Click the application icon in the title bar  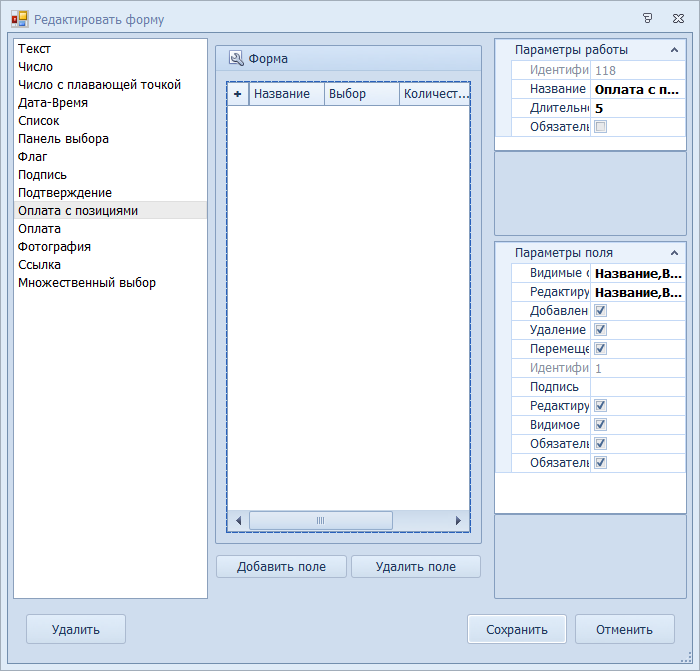pyautogui.click(x=20, y=19)
